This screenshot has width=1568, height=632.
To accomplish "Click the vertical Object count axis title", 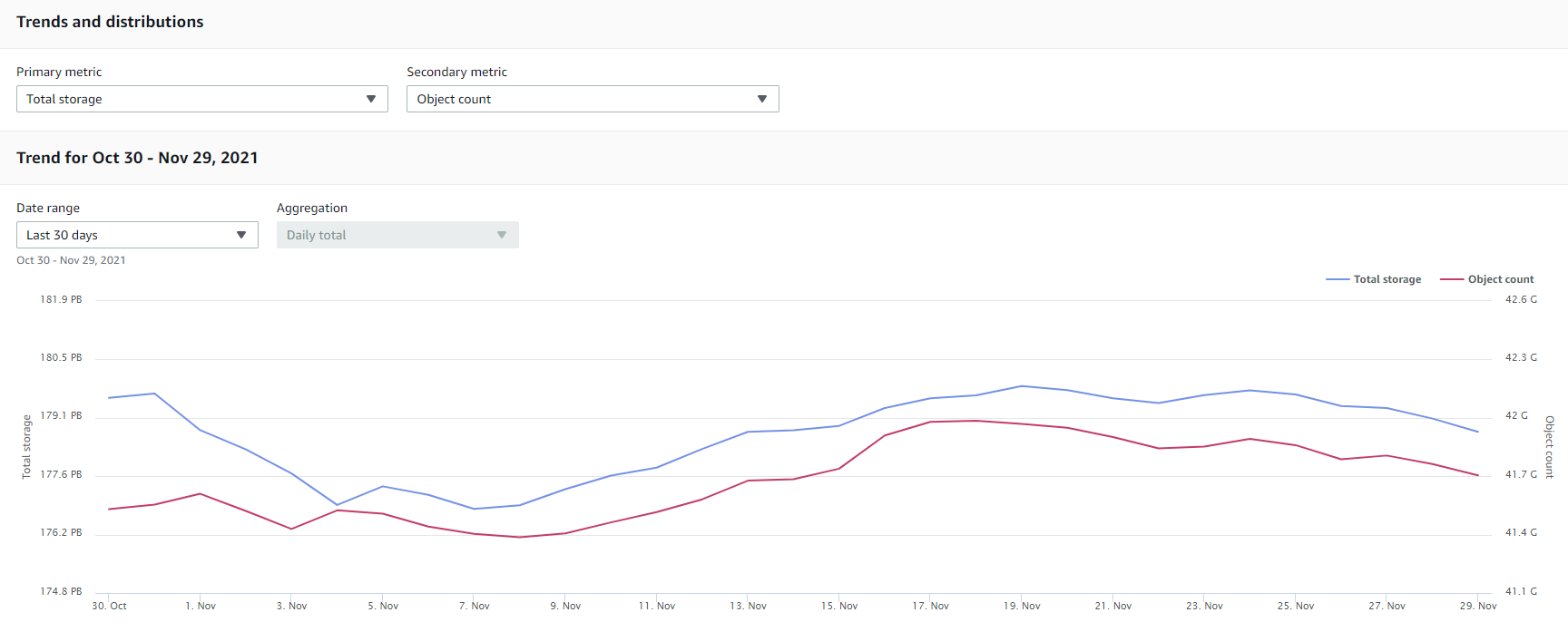I will pyautogui.click(x=1550, y=446).
